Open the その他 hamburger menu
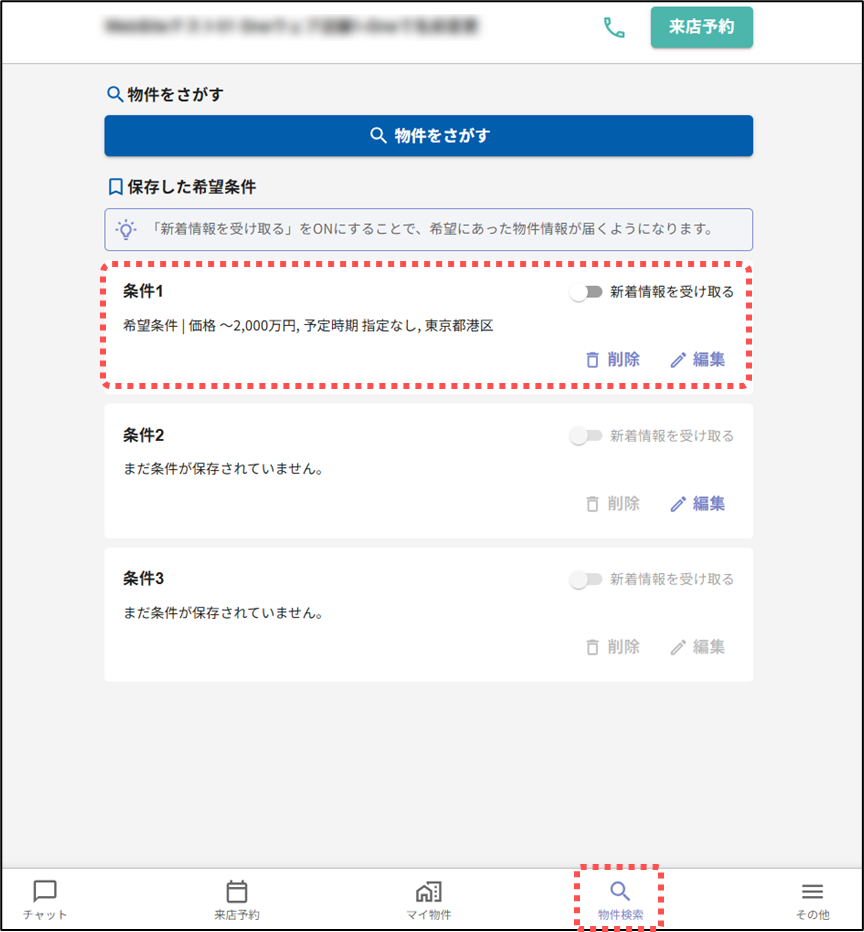This screenshot has height=932, width=864. coord(812,899)
